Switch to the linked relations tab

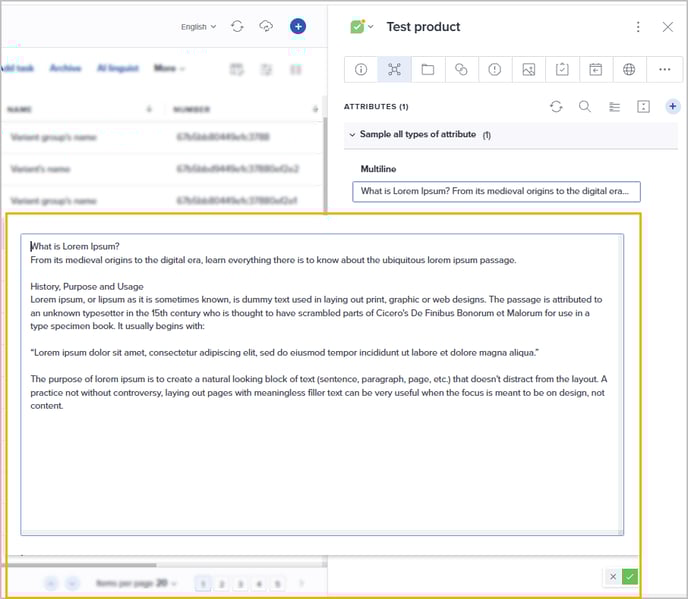461,69
